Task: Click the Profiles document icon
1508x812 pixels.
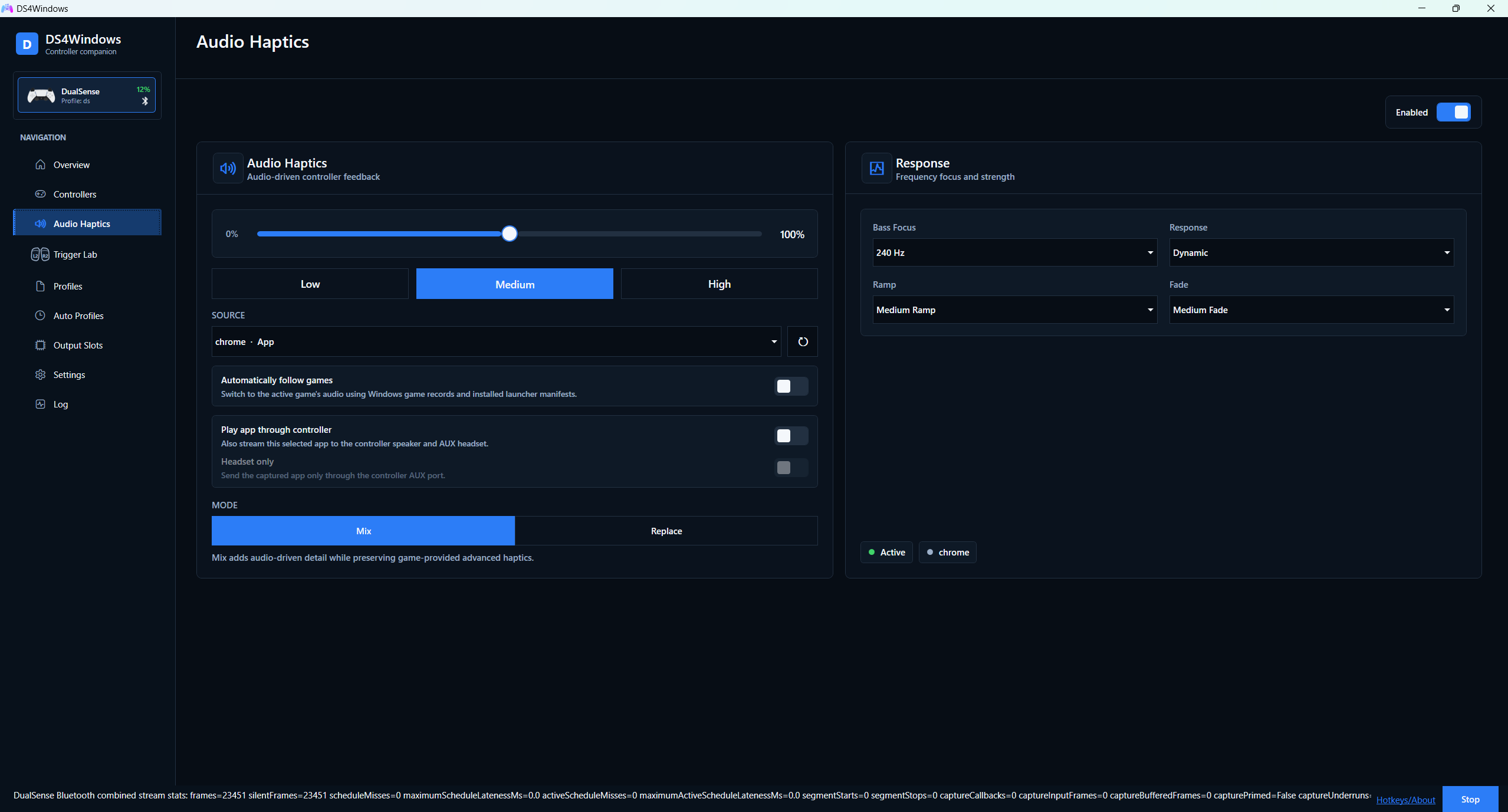Action: pos(40,286)
